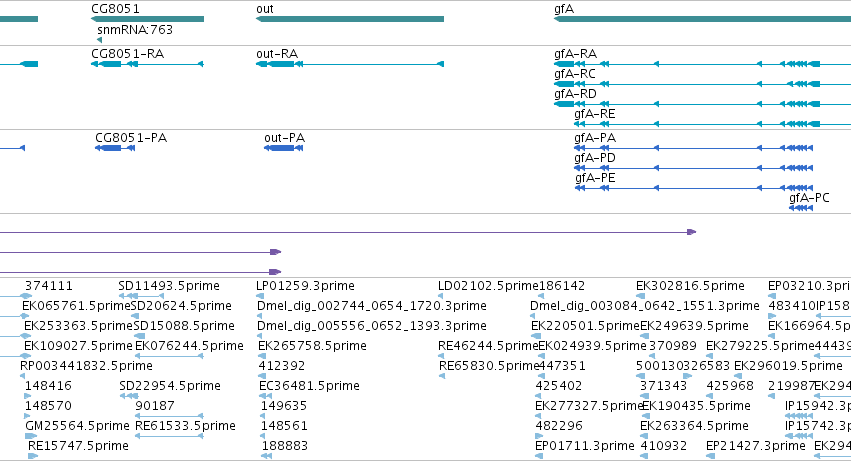Click the gfA-RC transcript label
Viewport: 851px width, 461px height.
(575, 74)
